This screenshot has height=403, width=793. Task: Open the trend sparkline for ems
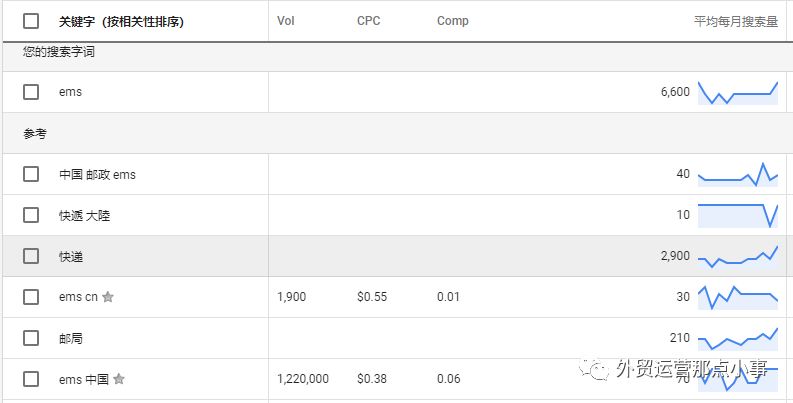point(738,93)
